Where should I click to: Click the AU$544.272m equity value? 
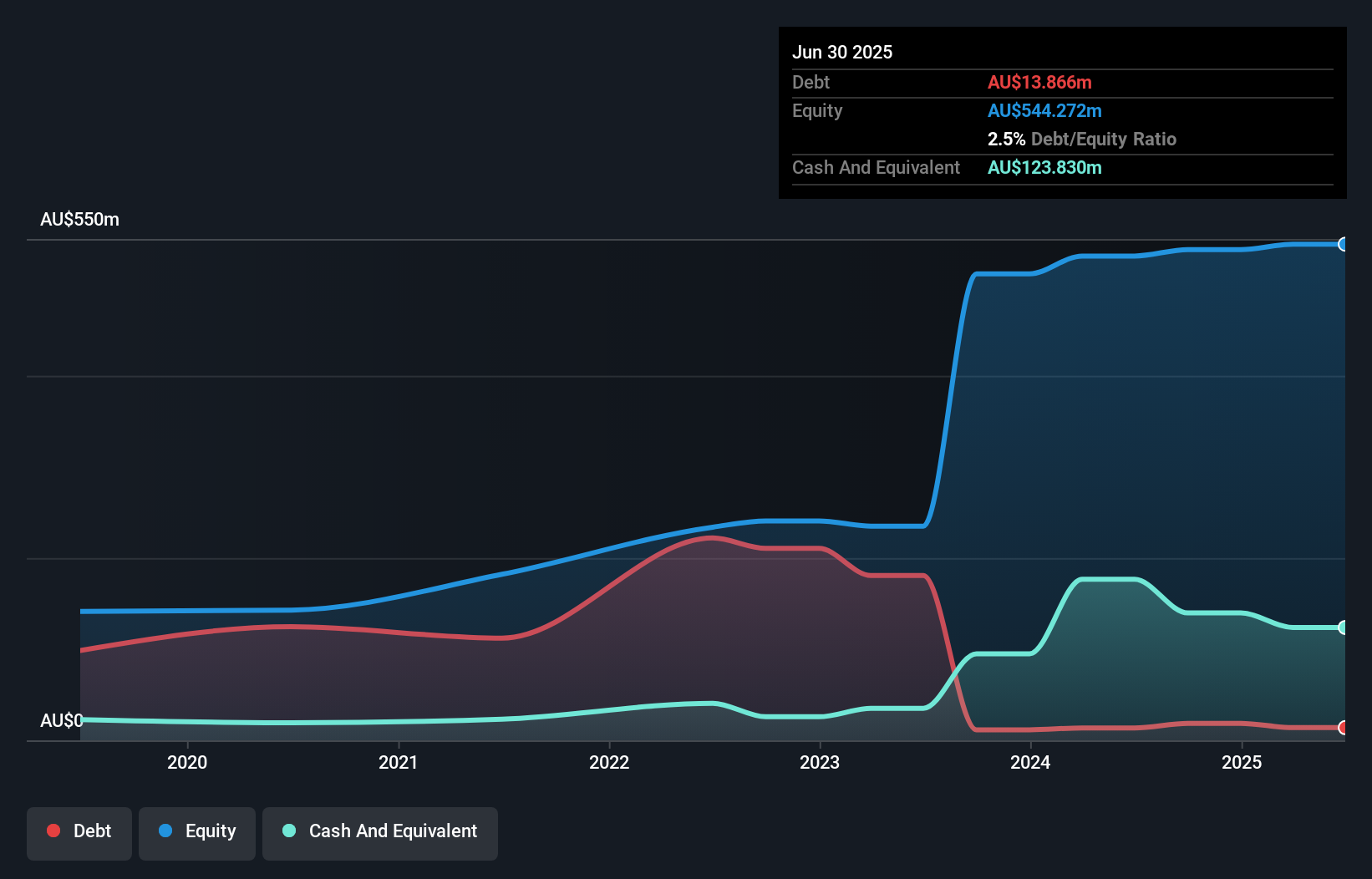pyautogui.click(x=1044, y=110)
